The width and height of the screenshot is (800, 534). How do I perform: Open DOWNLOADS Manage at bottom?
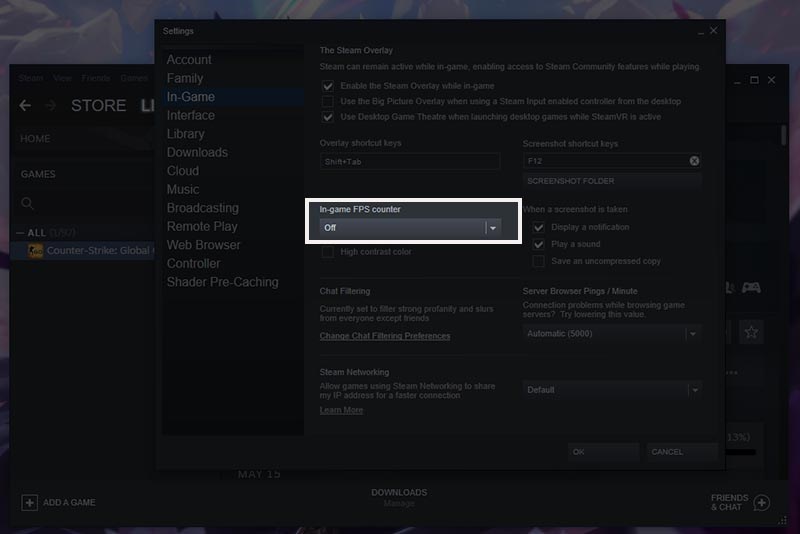click(399, 498)
